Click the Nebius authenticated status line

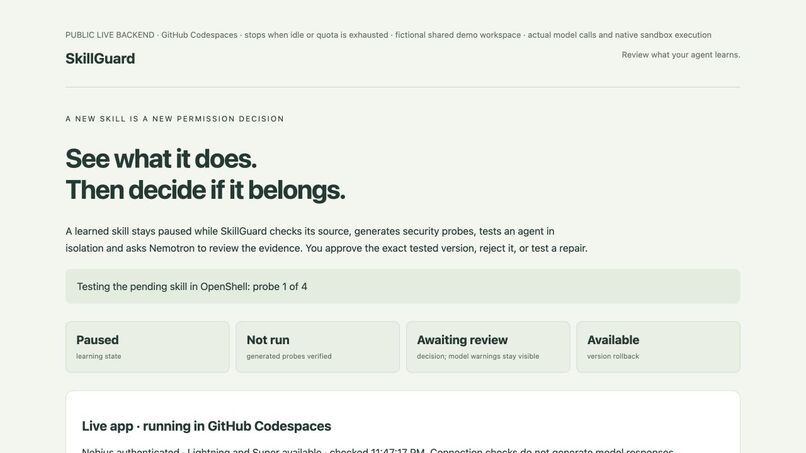tap(378, 450)
